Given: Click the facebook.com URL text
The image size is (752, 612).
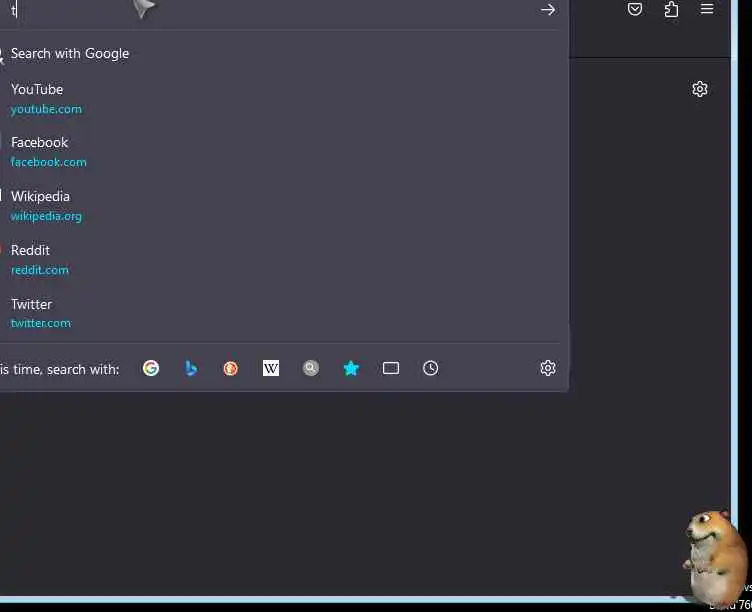Looking at the screenshot, I should [x=48, y=162].
